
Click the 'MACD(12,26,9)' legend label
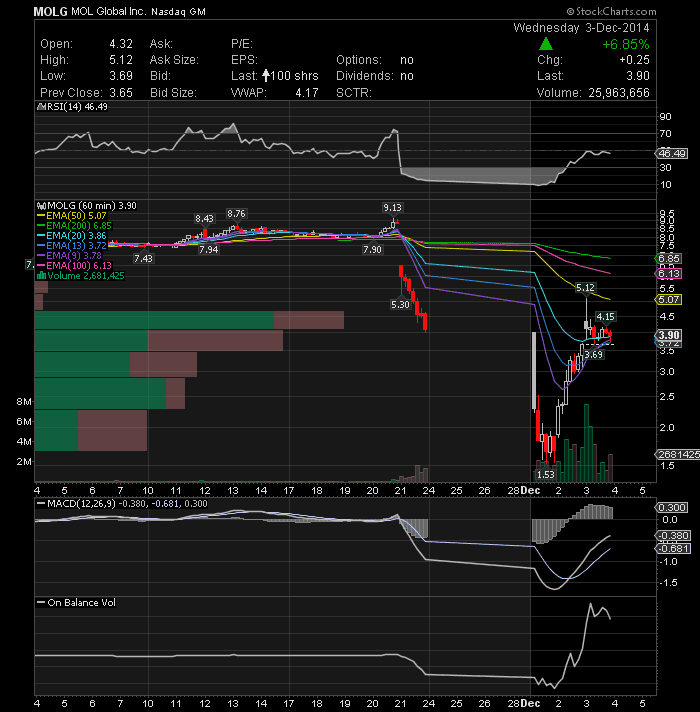81,504
